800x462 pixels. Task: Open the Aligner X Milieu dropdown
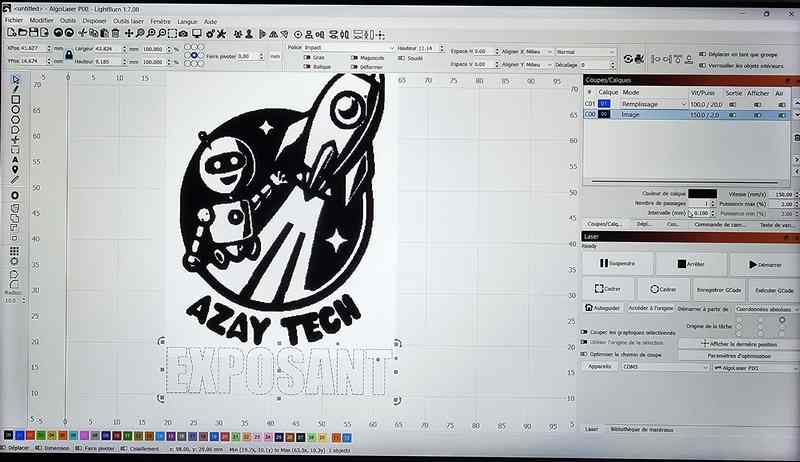pyautogui.click(x=539, y=52)
